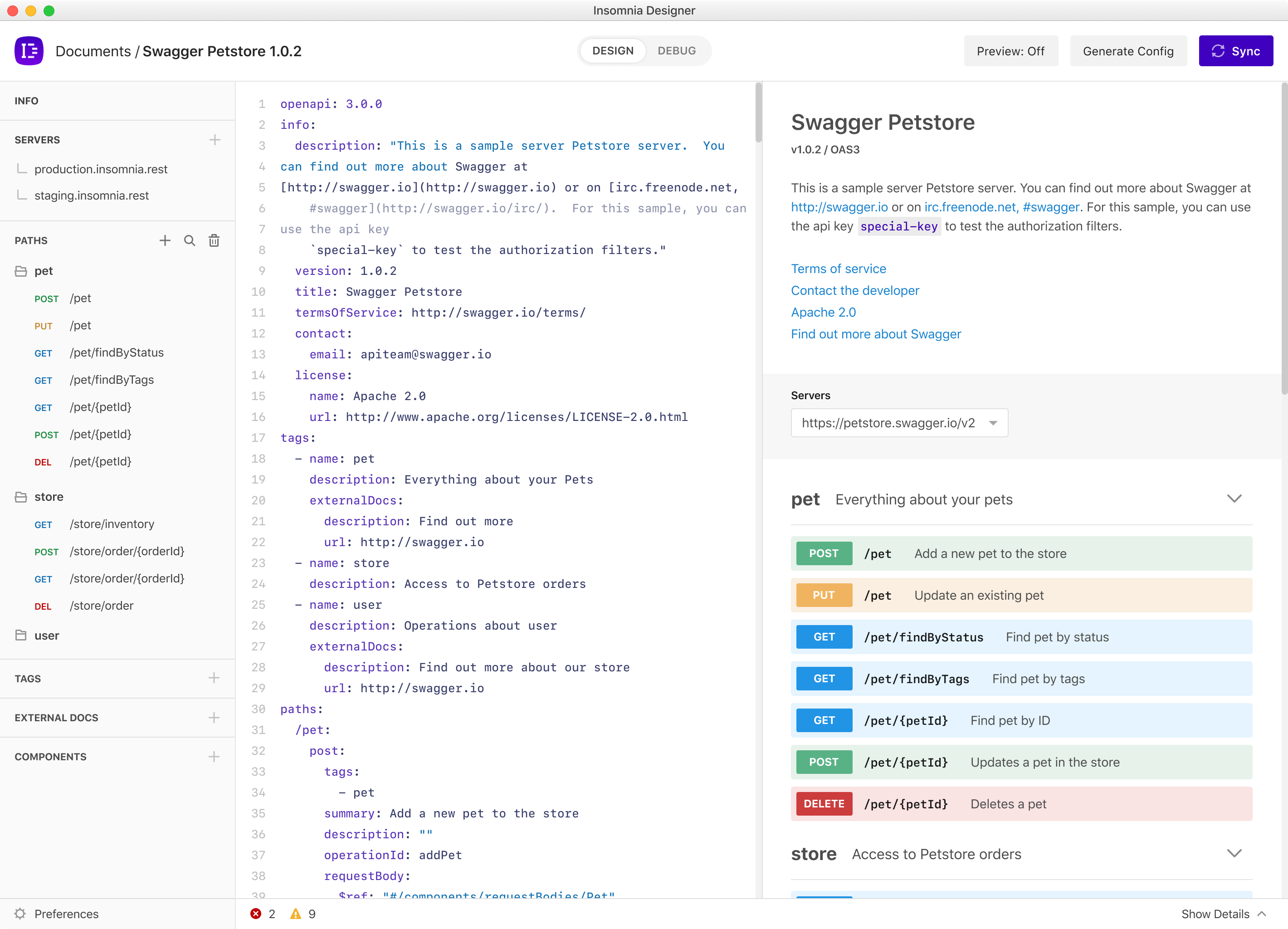Click the preview pane vertical scrollbar

[1284, 239]
